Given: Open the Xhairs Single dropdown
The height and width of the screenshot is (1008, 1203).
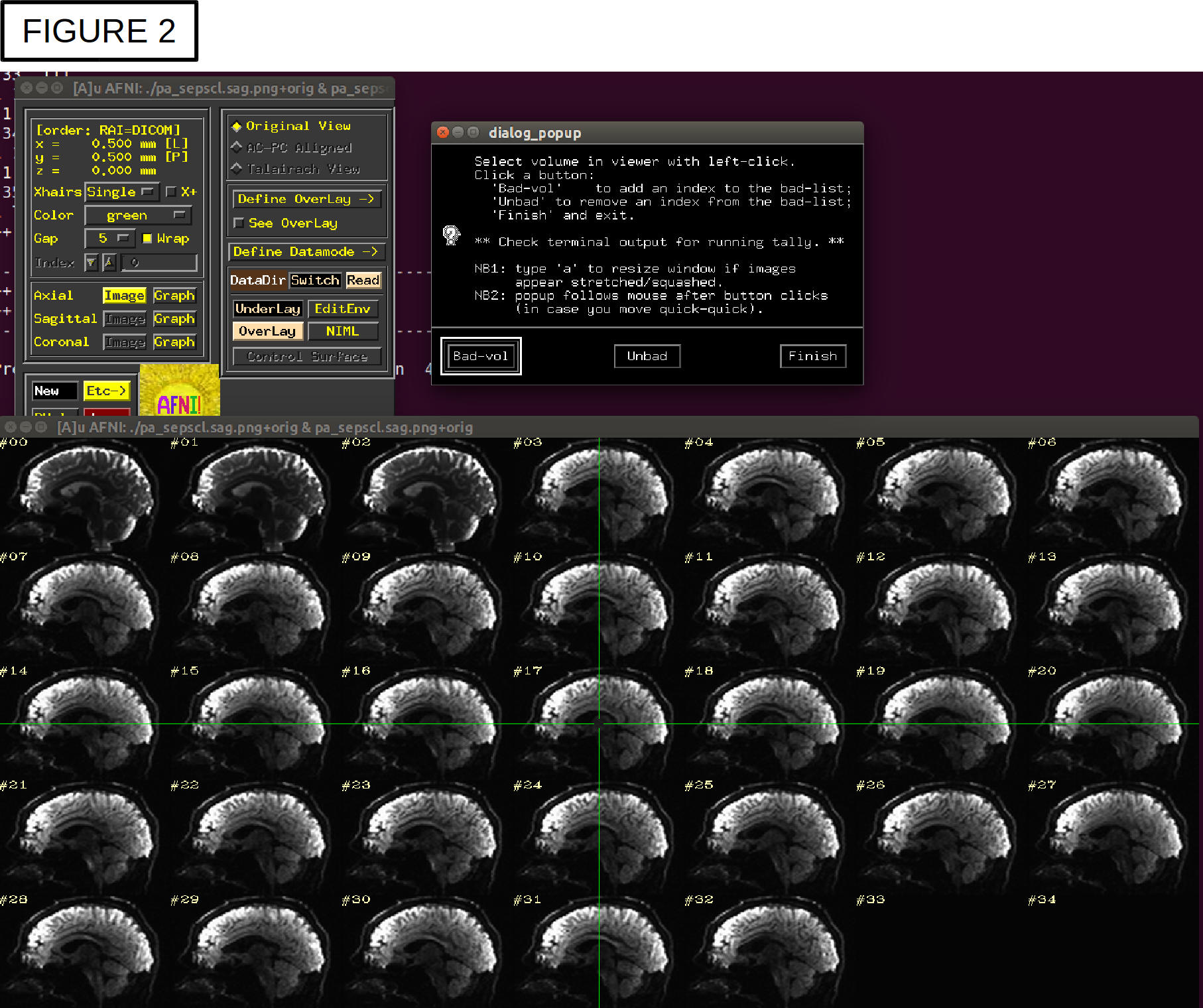Looking at the screenshot, I should click(x=121, y=192).
